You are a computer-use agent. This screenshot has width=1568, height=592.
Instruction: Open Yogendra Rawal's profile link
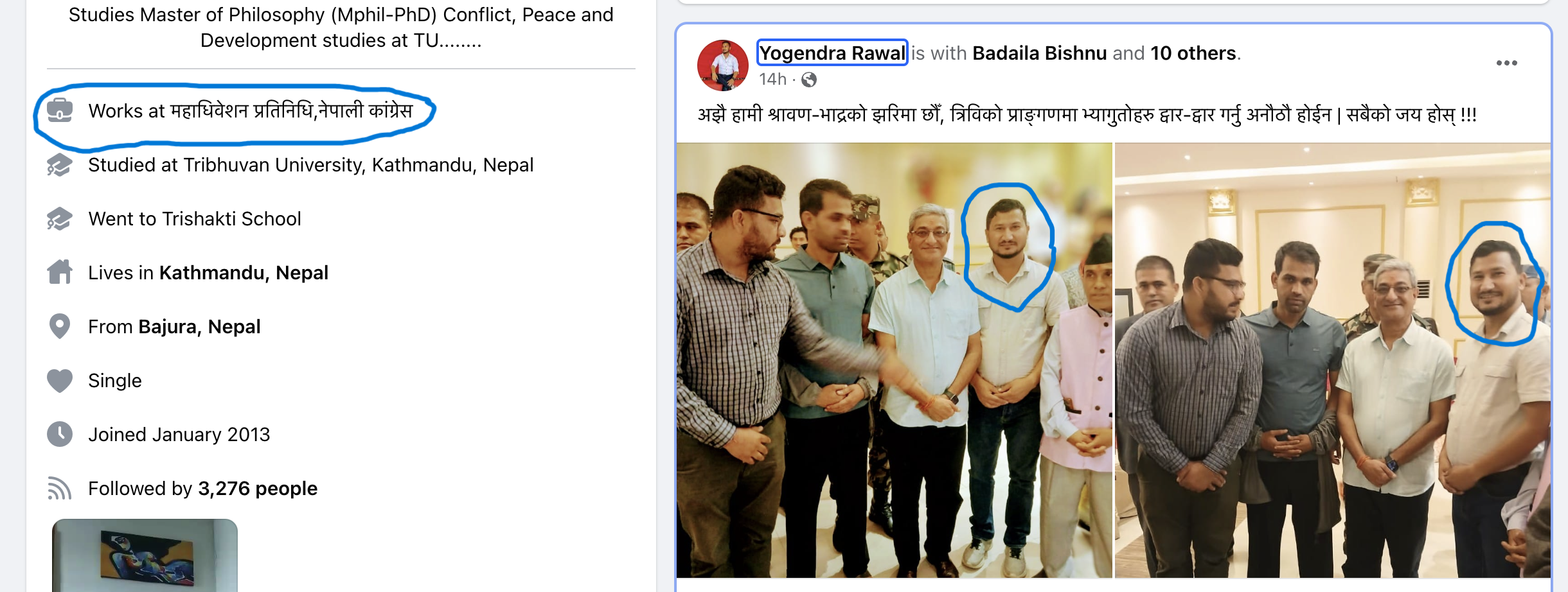(832, 53)
